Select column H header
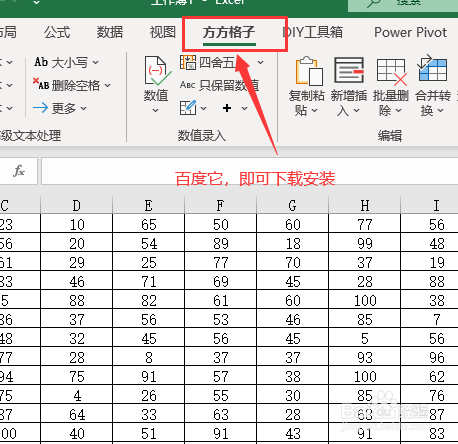This screenshot has height=444, width=458. 365,205
